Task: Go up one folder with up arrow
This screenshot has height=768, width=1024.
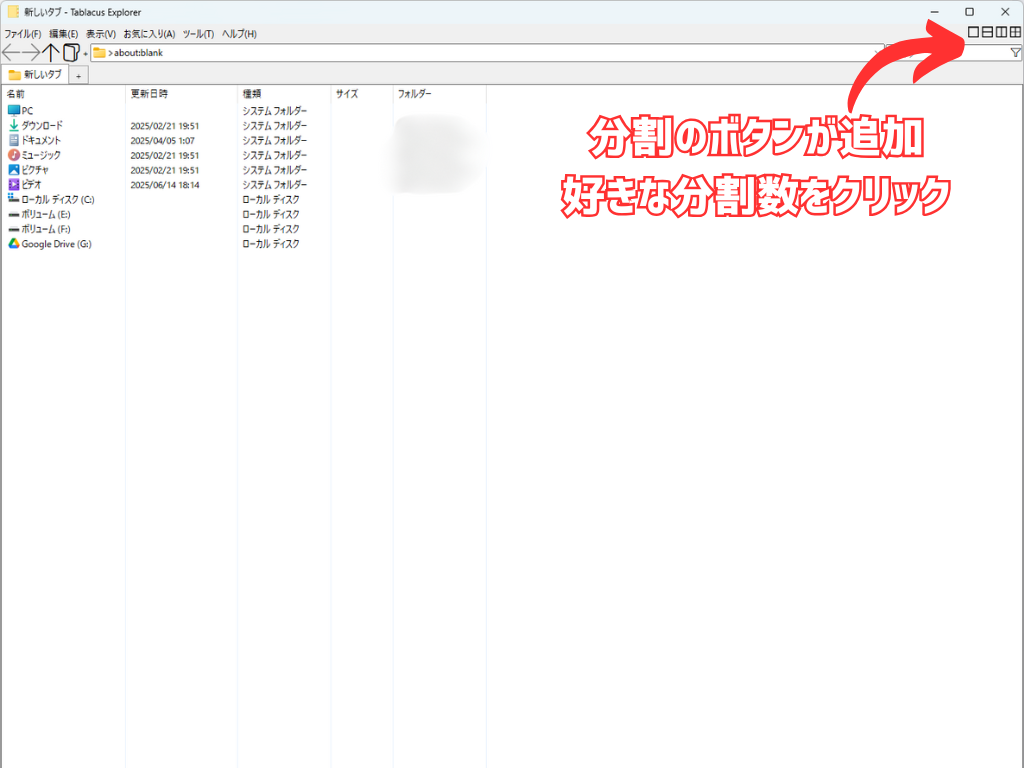Action: [52, 53]
